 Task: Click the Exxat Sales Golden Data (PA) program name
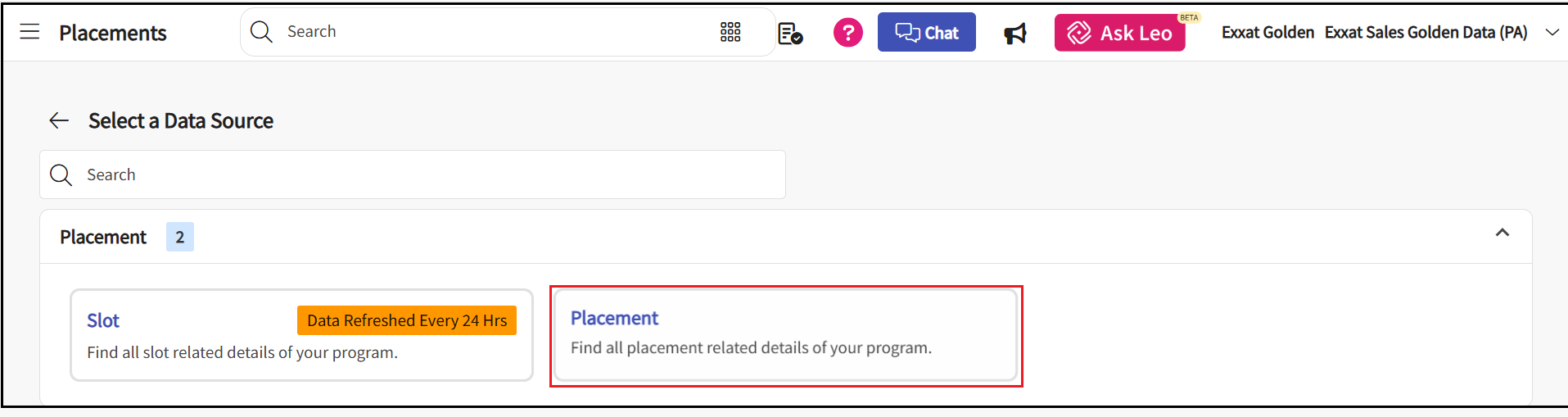[x=1426, y=33]
